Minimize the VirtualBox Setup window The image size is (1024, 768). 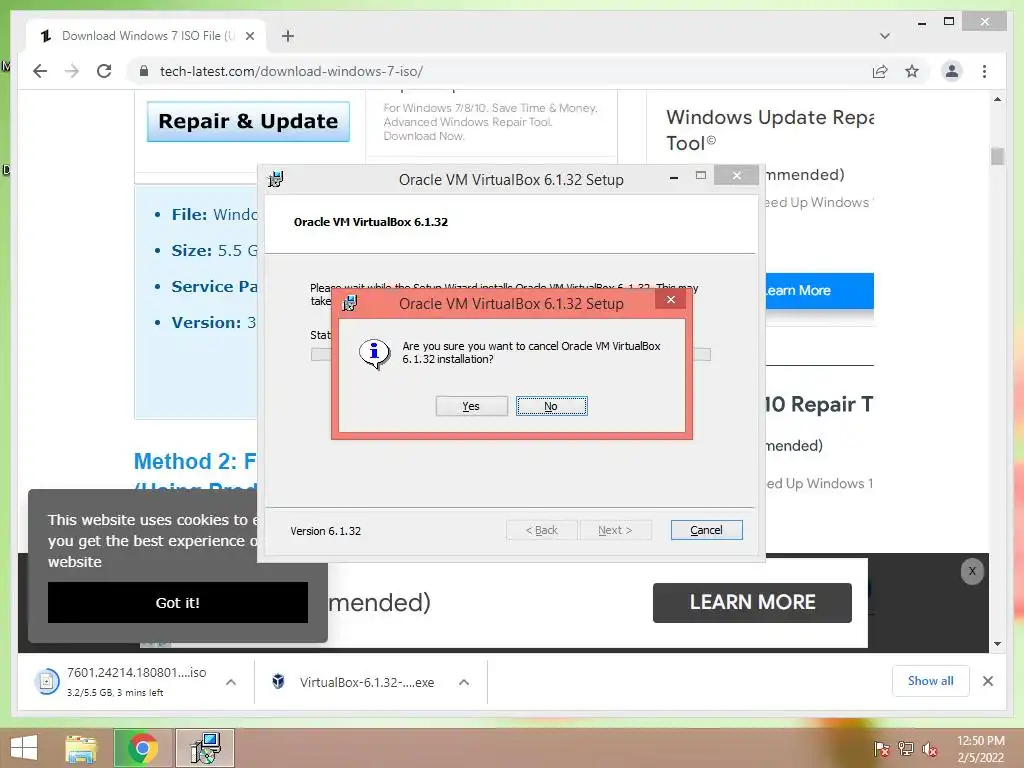(674, 176)
